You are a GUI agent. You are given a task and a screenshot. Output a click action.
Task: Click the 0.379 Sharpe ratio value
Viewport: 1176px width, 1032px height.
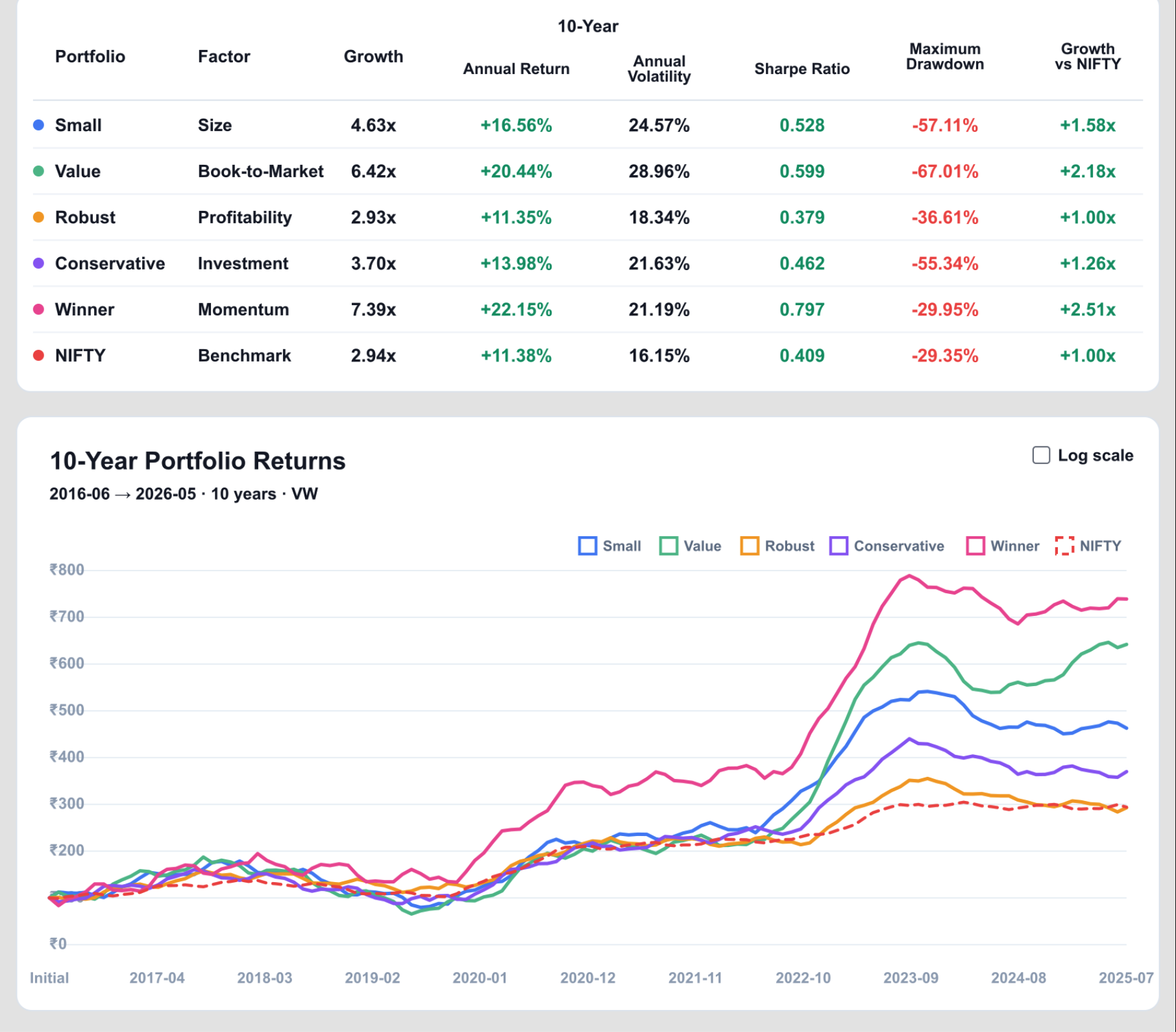click(x=802, y=217)
